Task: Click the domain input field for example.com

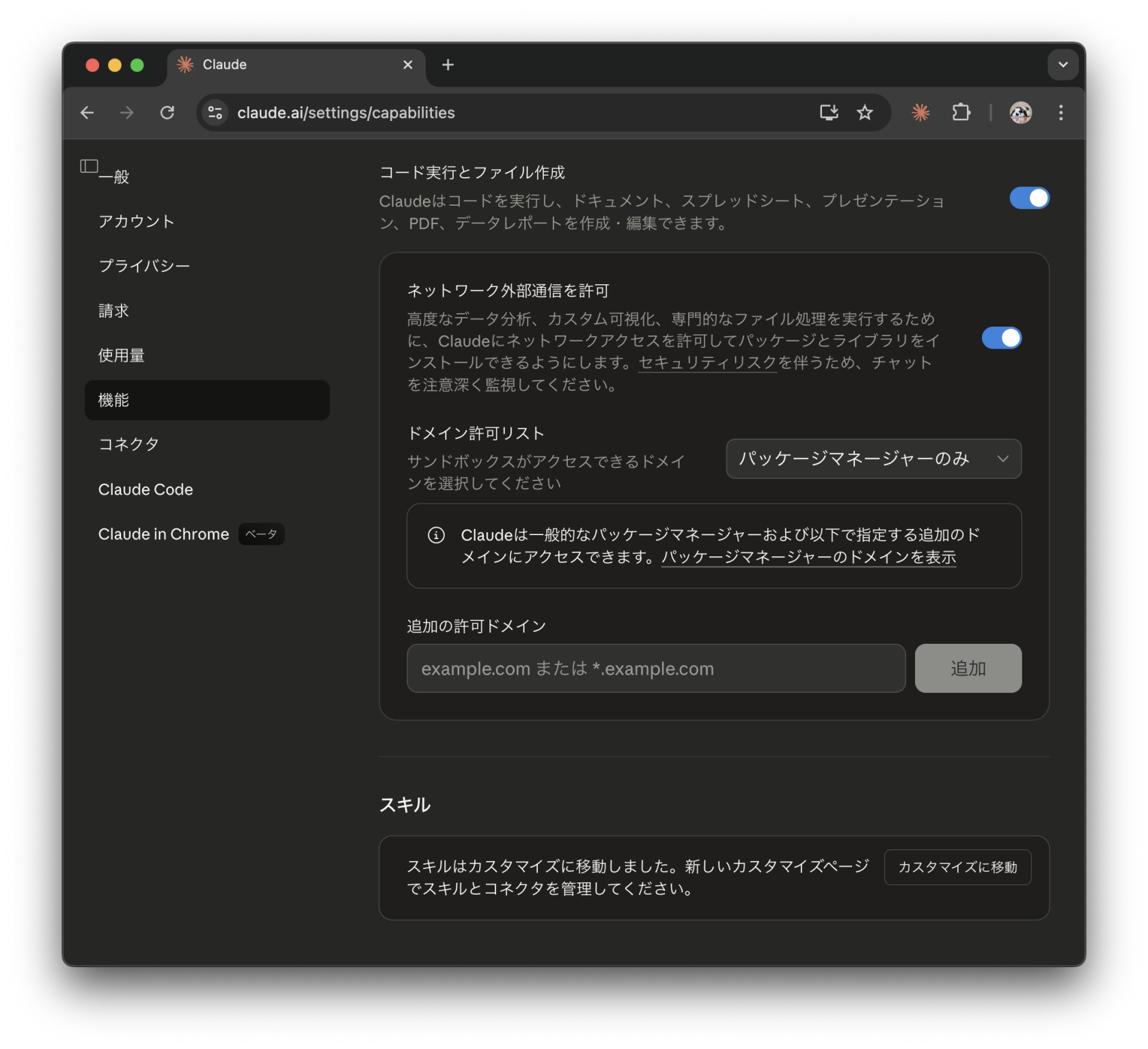Action: [x=655, y=668]
